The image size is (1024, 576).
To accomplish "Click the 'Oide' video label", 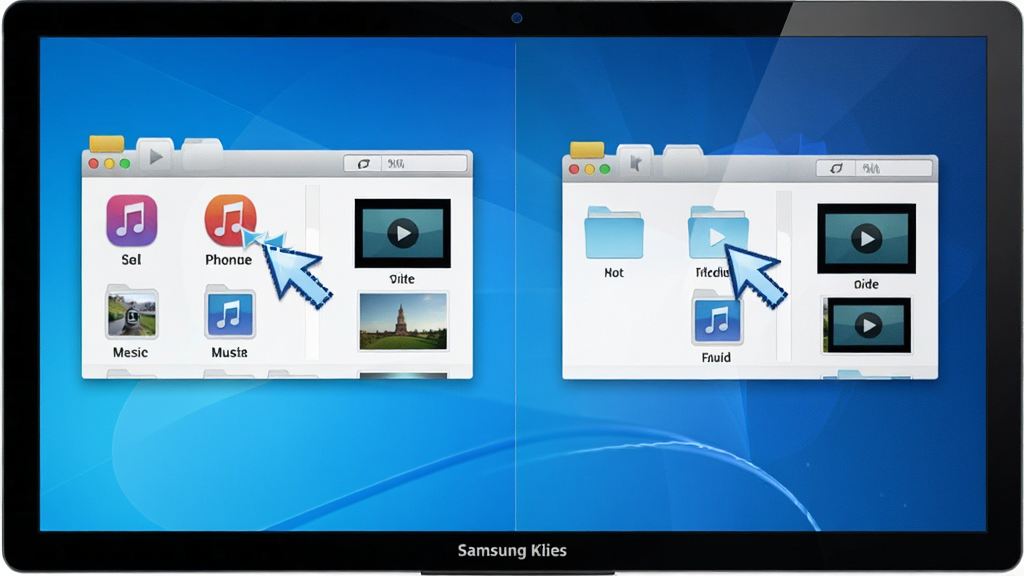I will point(866,285).
